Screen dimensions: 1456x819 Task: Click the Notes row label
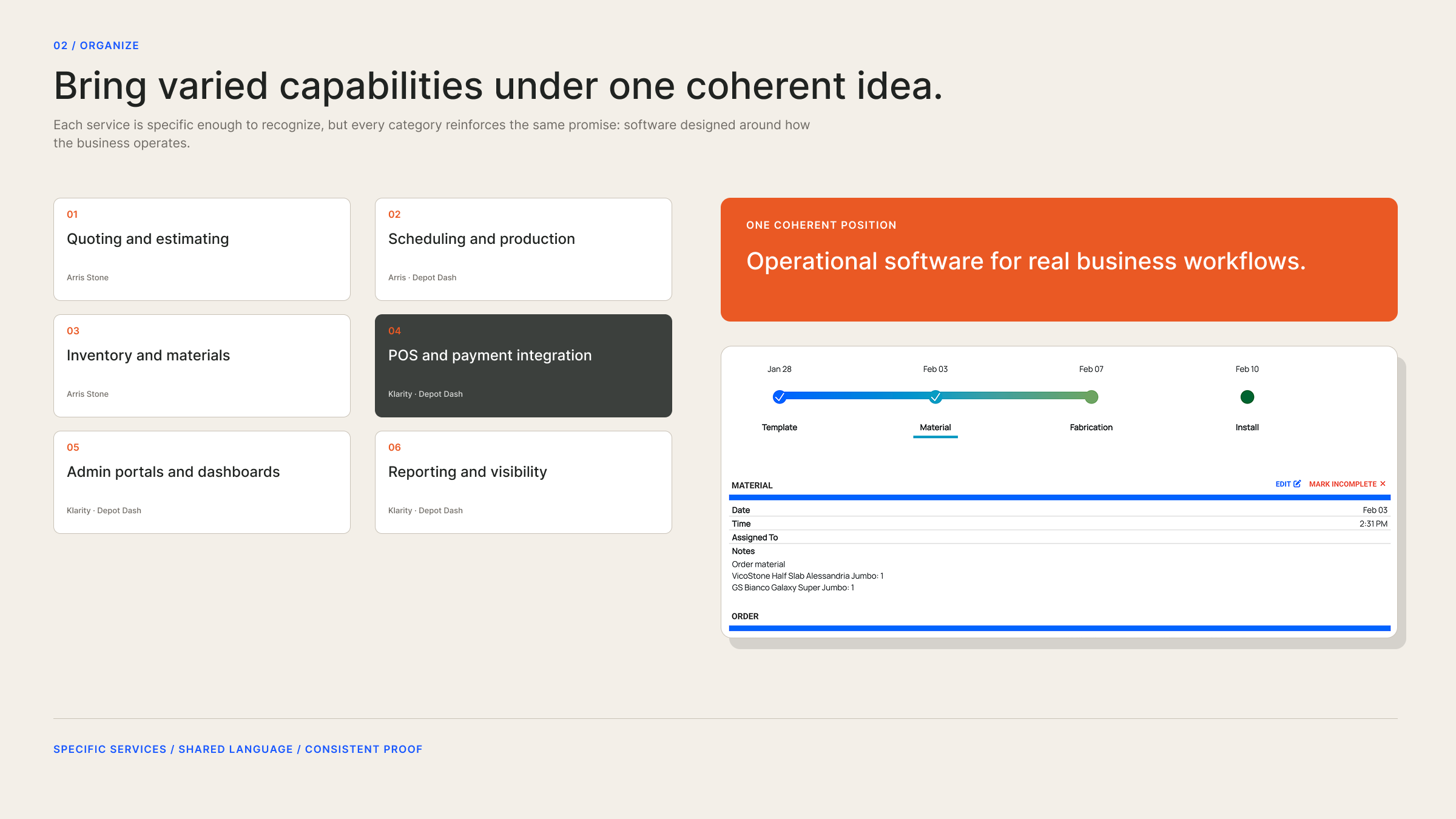click(743, 551)
